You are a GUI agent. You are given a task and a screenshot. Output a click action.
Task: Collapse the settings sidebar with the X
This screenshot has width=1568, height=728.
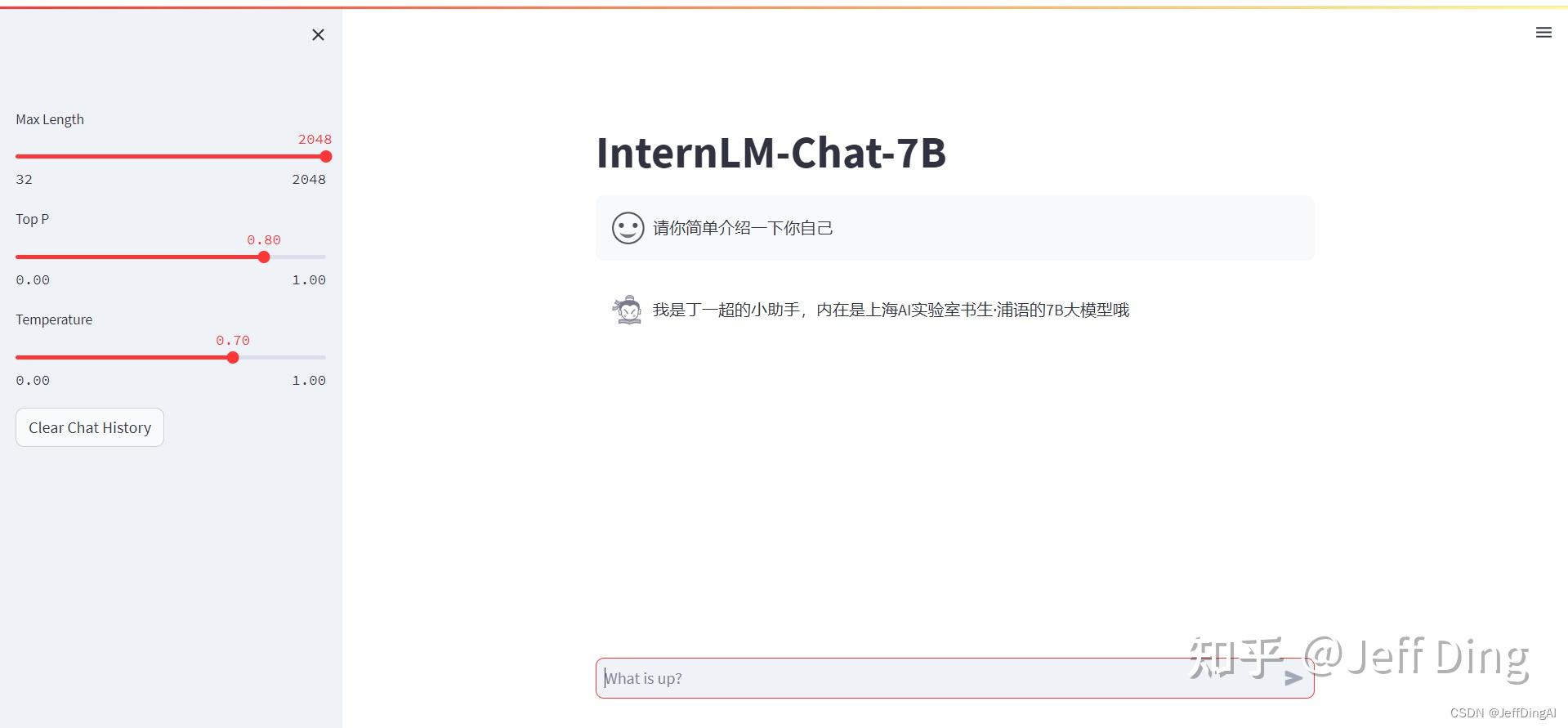[x=318, y=34]
